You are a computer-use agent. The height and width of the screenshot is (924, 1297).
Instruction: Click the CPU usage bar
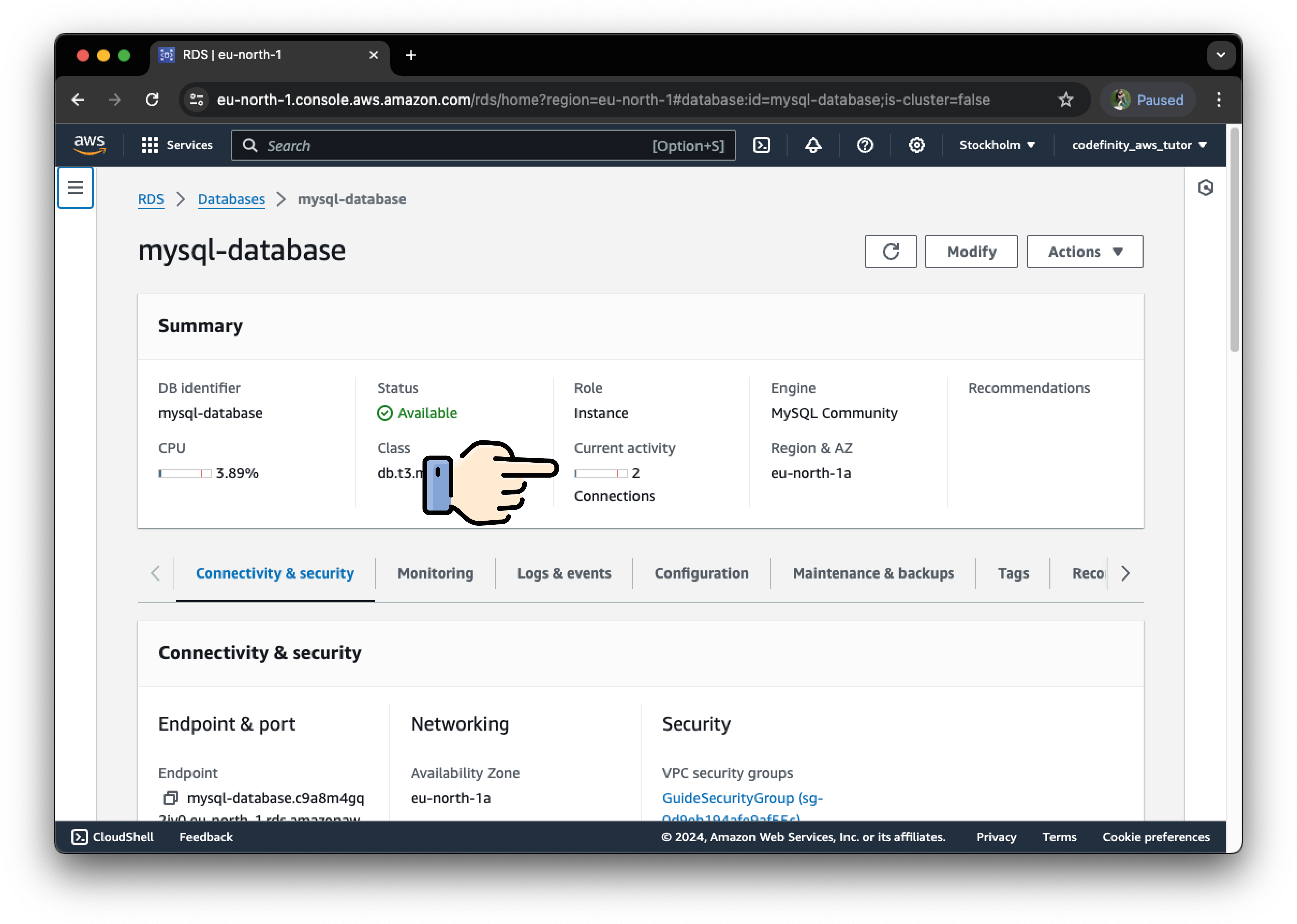185,474
